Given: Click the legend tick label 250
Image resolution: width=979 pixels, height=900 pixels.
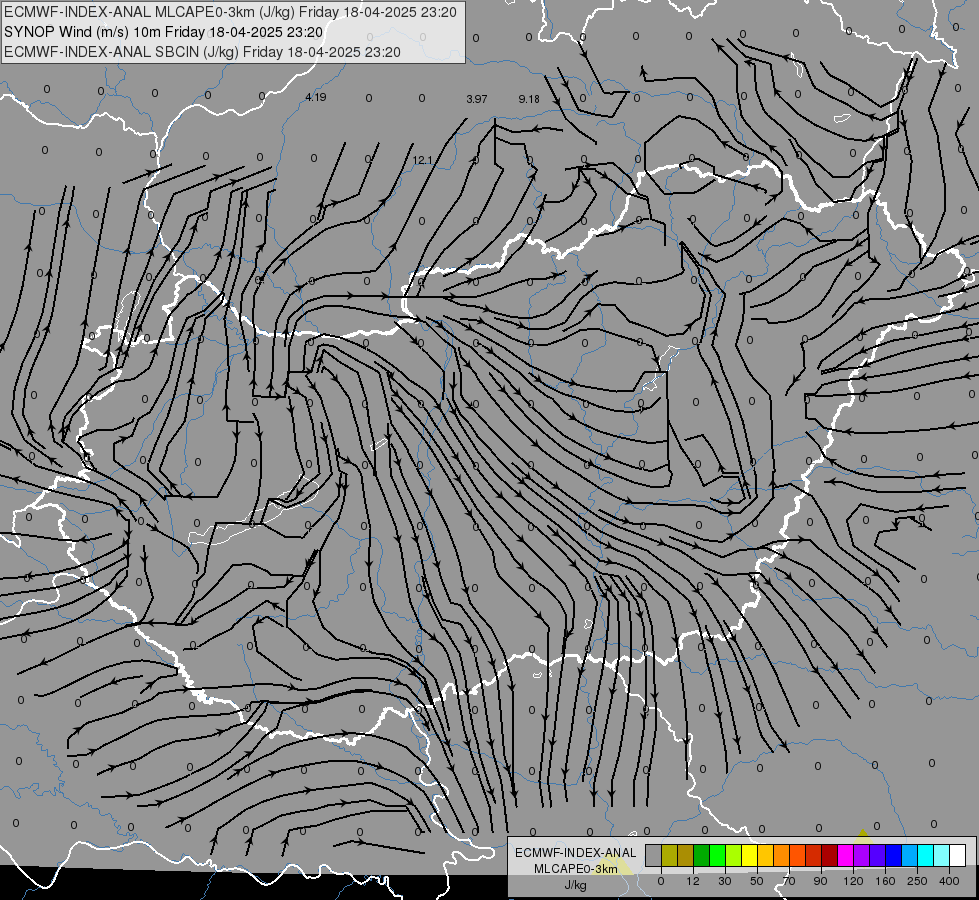Looking at the screenshot, I should pyautogui.click(x=917, y=881).
